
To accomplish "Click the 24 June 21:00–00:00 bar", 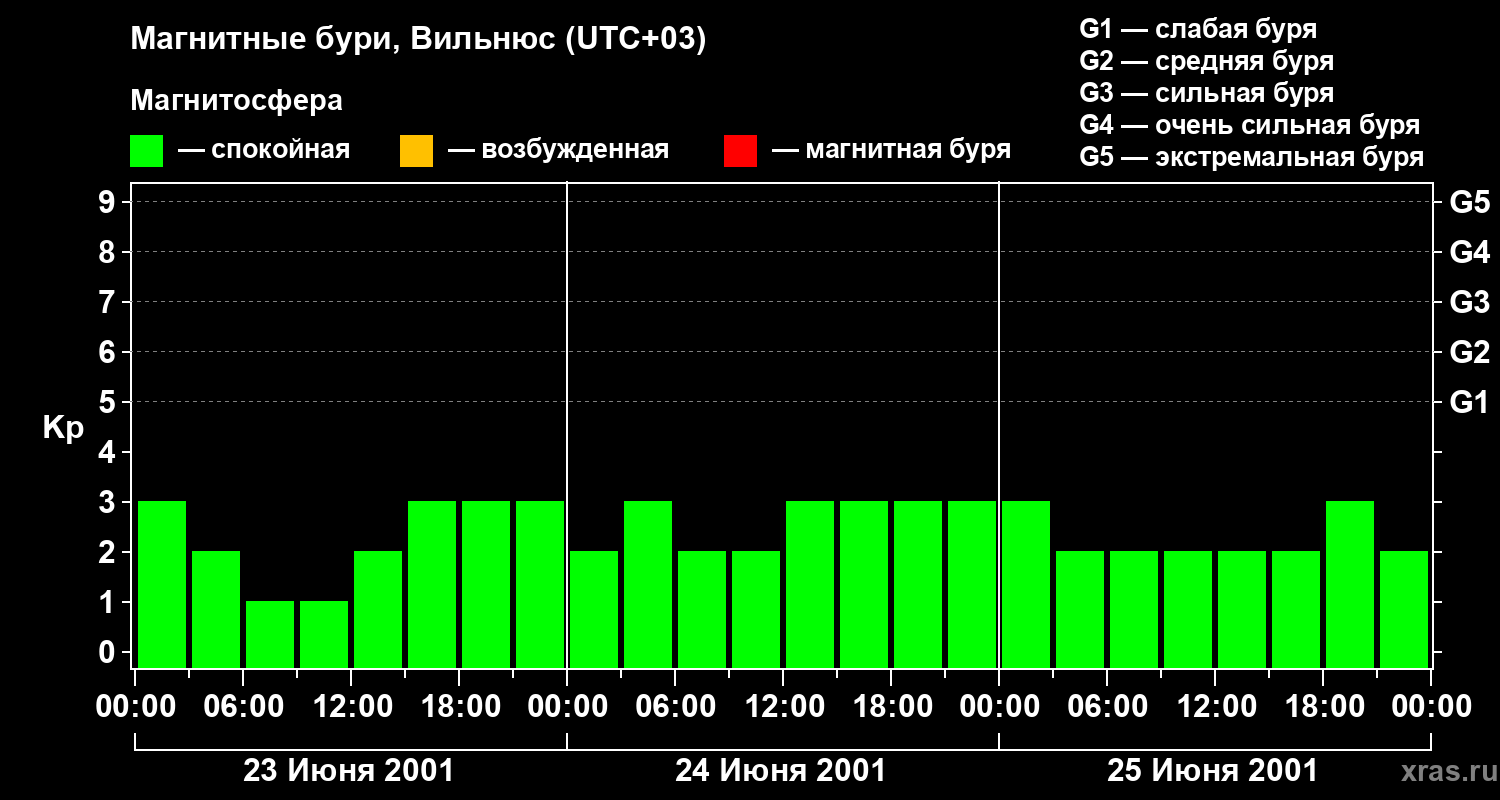I will tap(972, 584).
